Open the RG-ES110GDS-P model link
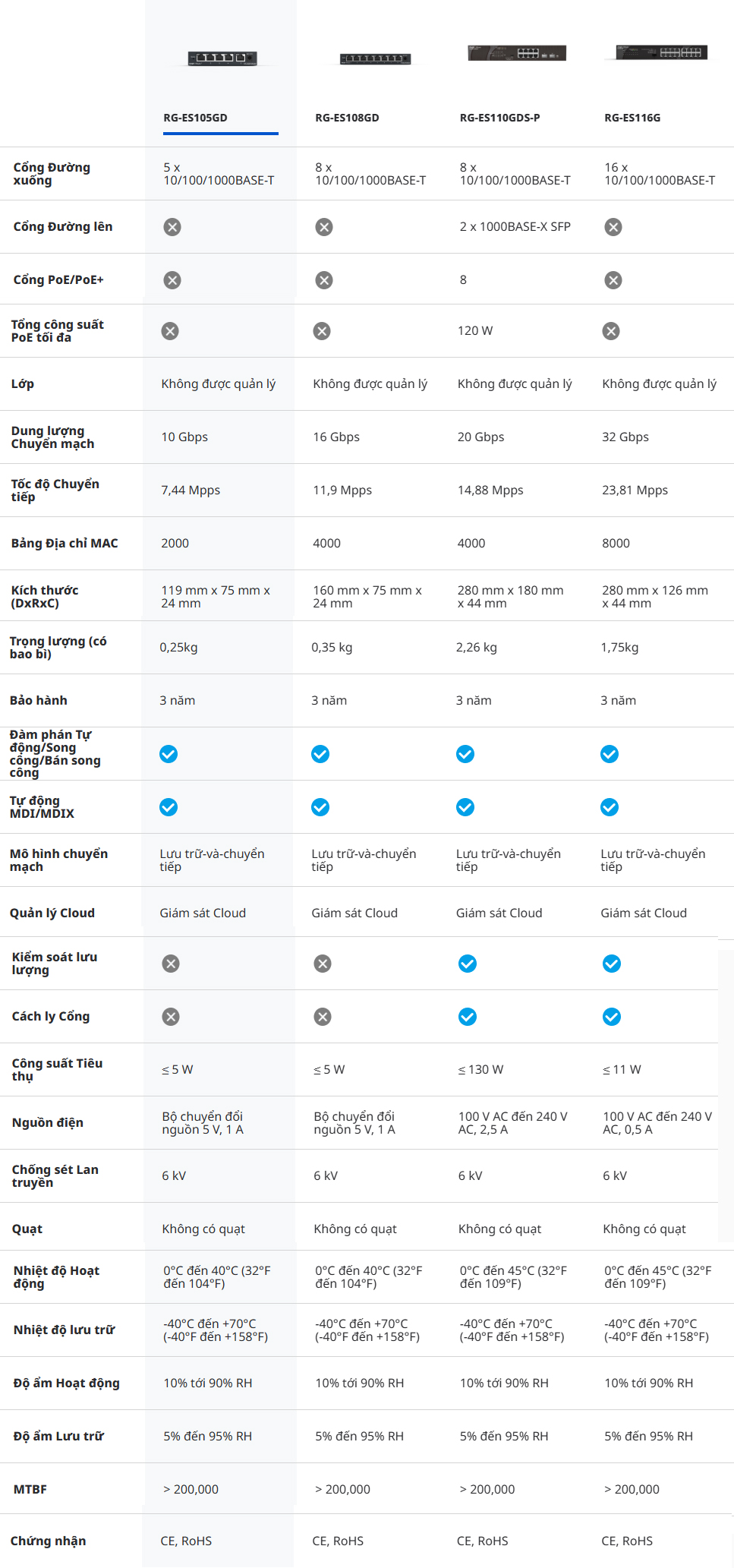 [x=499, y=118]
